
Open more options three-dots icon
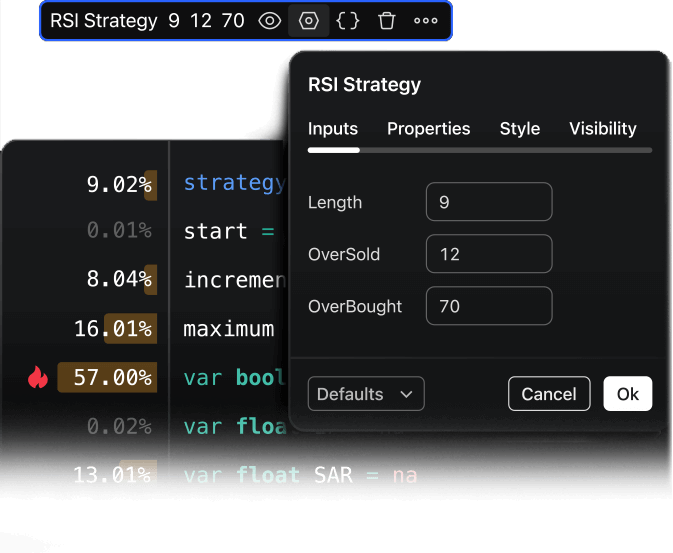pos(426,21)
